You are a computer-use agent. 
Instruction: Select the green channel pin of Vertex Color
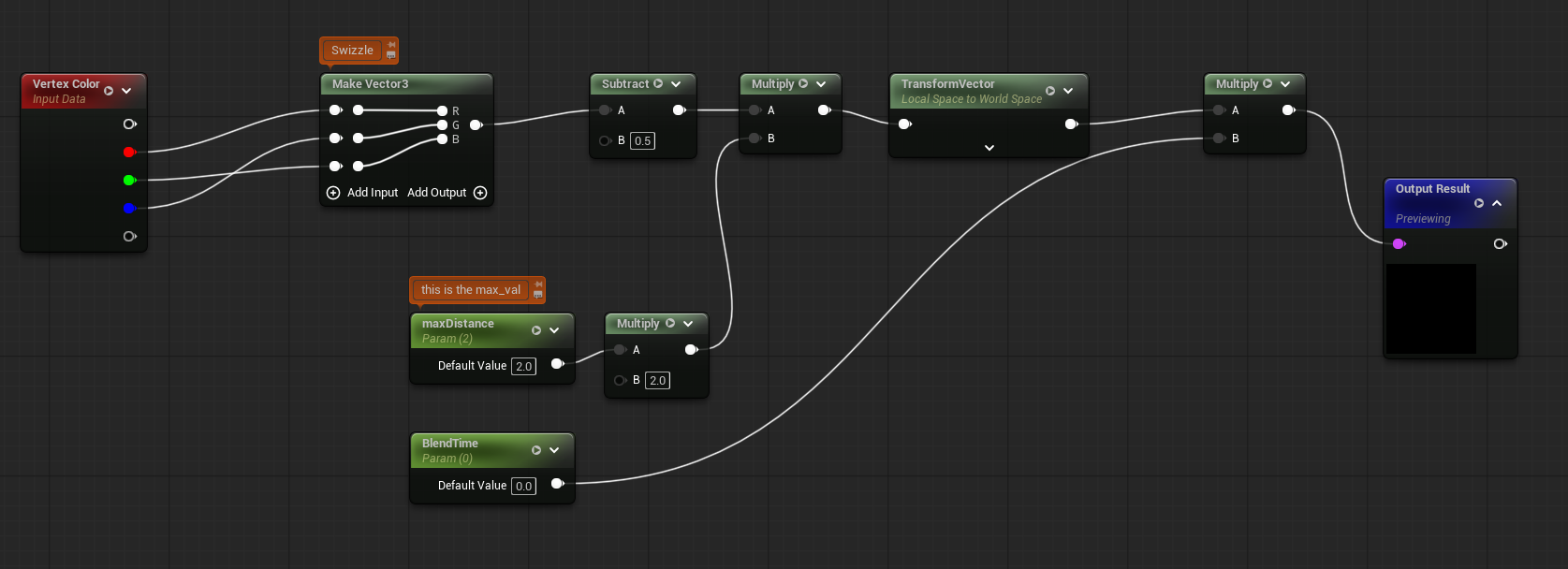pos(129,180)
